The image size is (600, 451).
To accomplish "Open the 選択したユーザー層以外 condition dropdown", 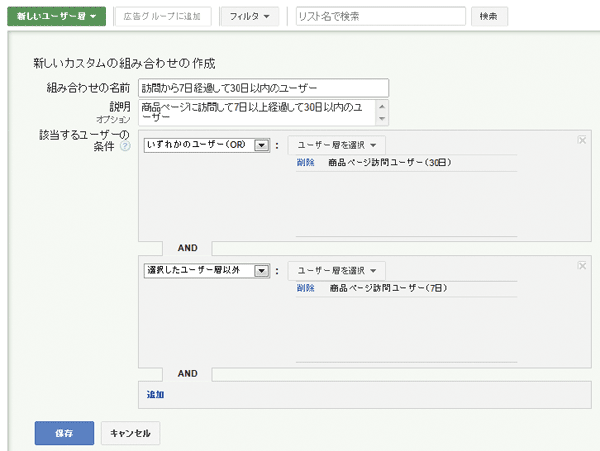I will click(207, 270).
